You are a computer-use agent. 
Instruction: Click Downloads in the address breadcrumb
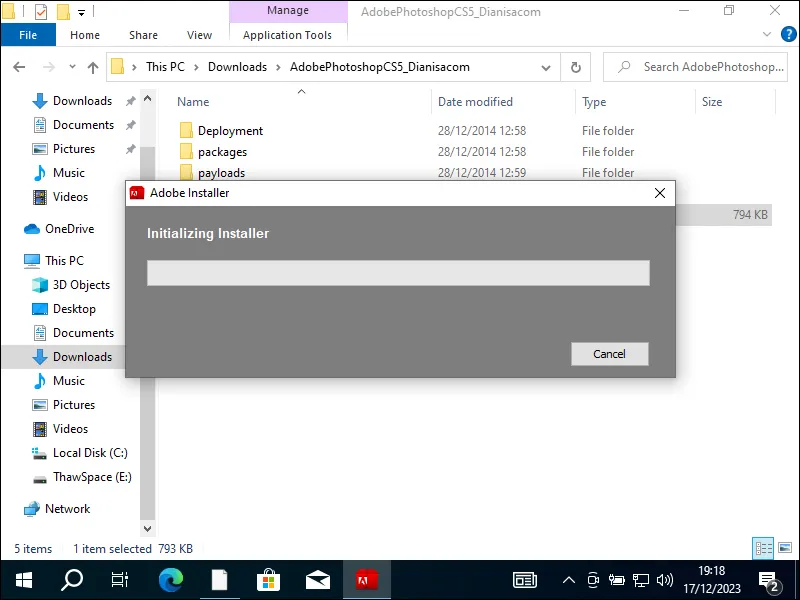click(237, 67)
